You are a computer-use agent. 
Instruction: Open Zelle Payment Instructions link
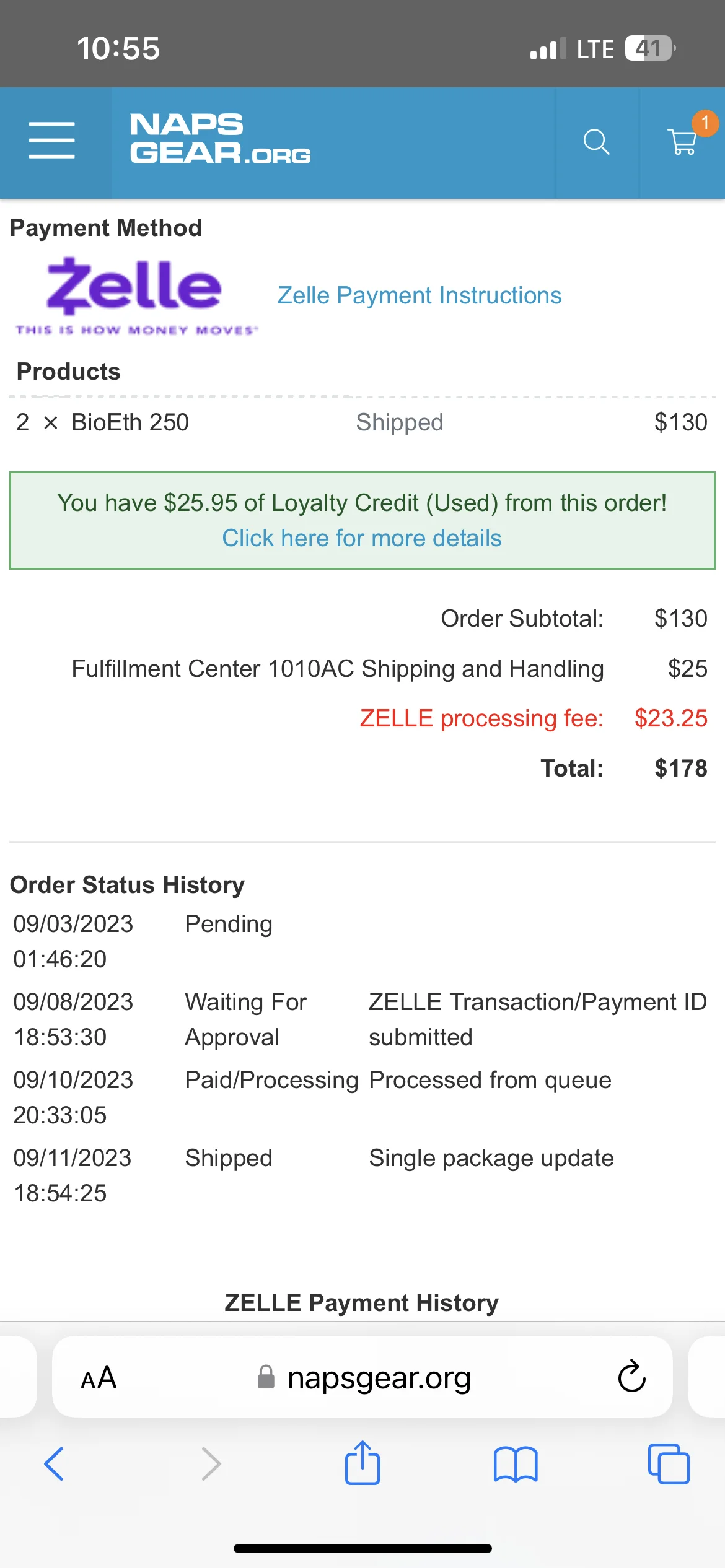[x=420, y=295]
